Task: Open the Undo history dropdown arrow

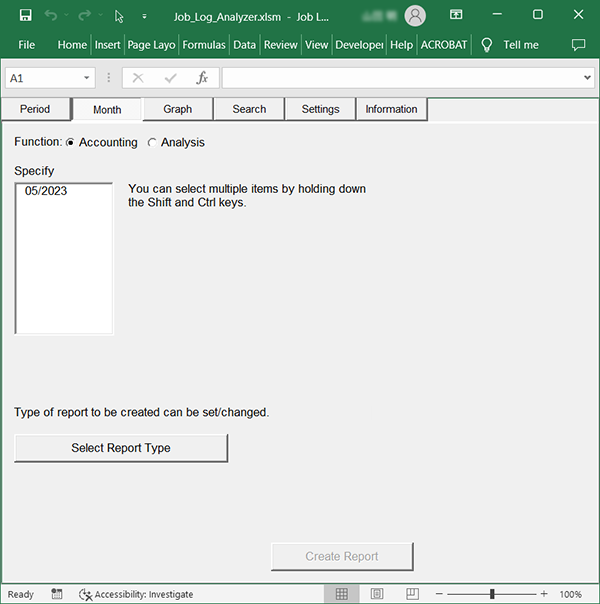Action: [66, 15]
